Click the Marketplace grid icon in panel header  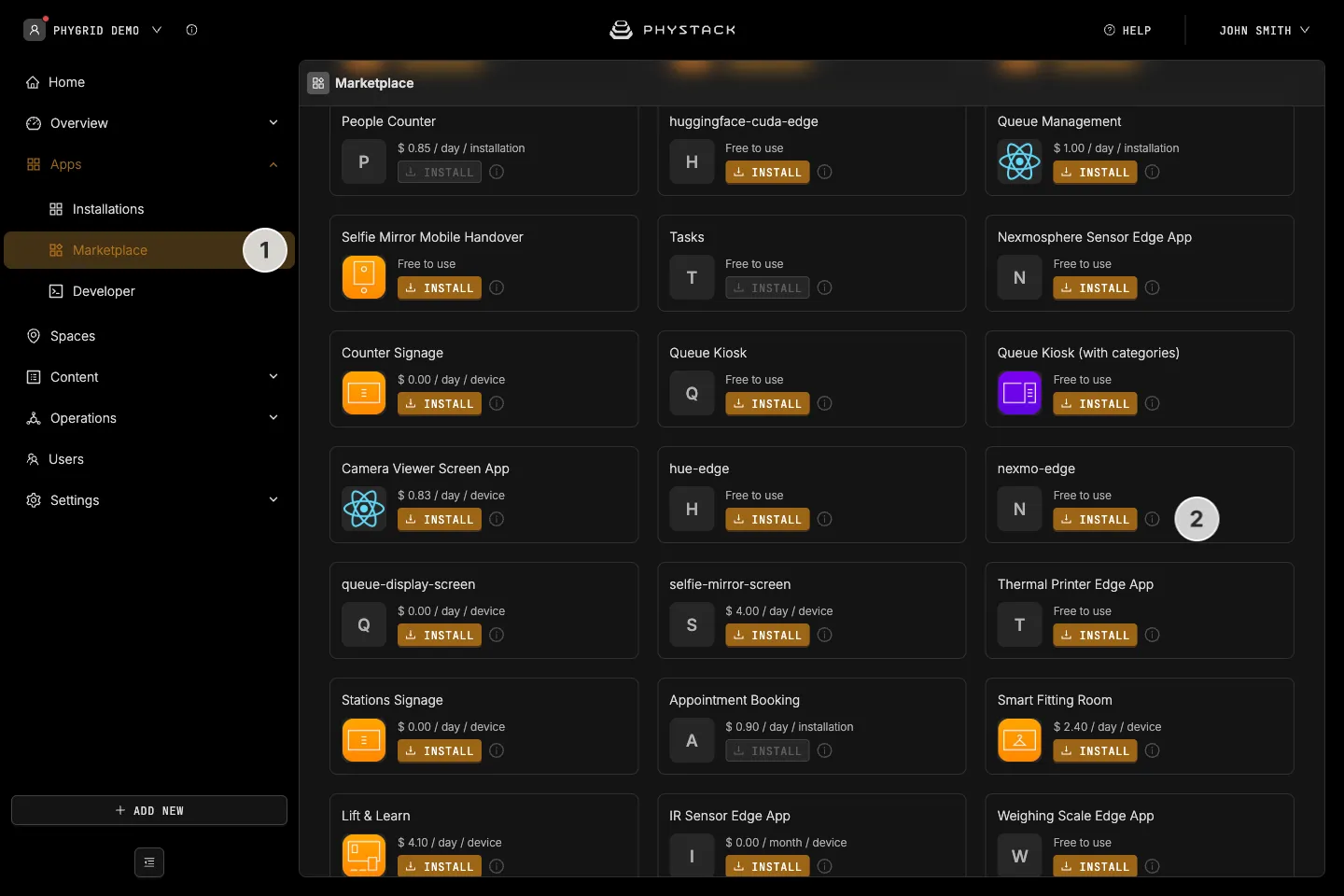coord(318,83)
